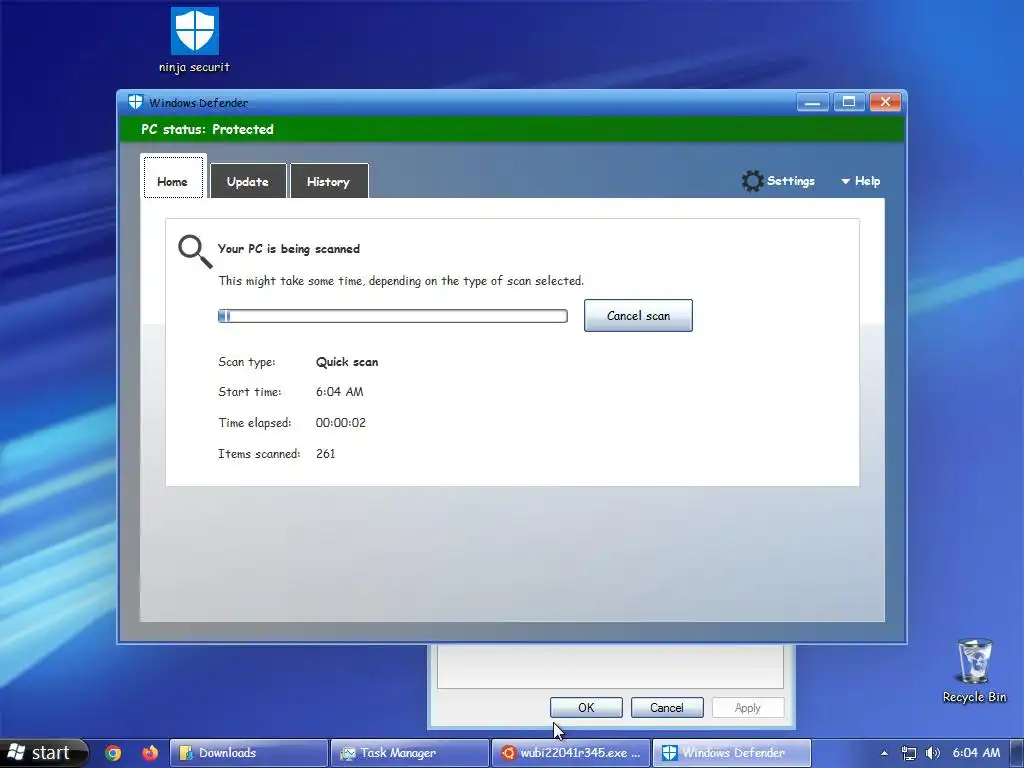This screenshot has width=1024, height=768.
Task: Switch to Task Manager in taskbar
Action: 409,753
